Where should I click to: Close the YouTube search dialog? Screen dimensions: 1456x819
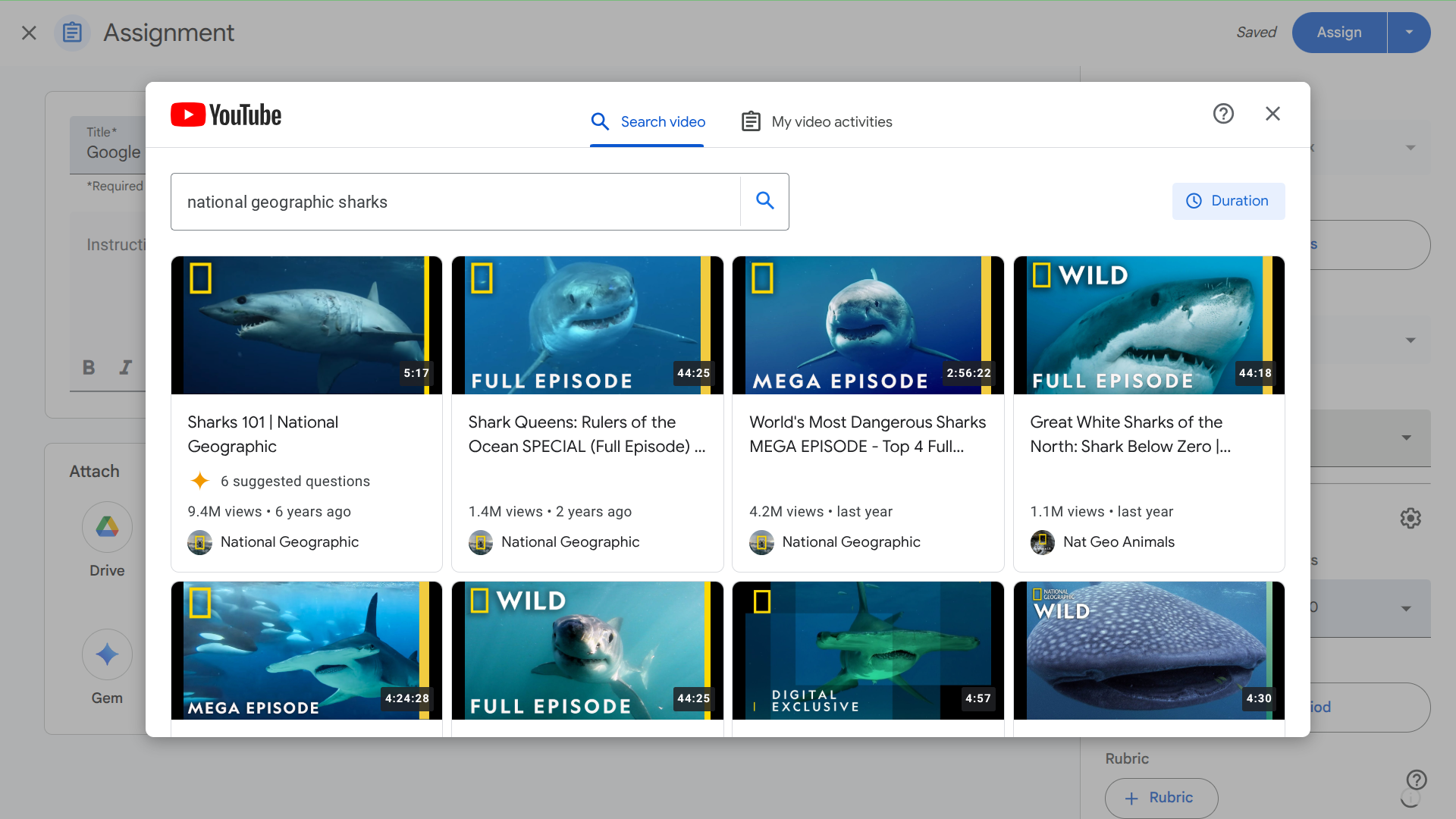point(1272,114)
